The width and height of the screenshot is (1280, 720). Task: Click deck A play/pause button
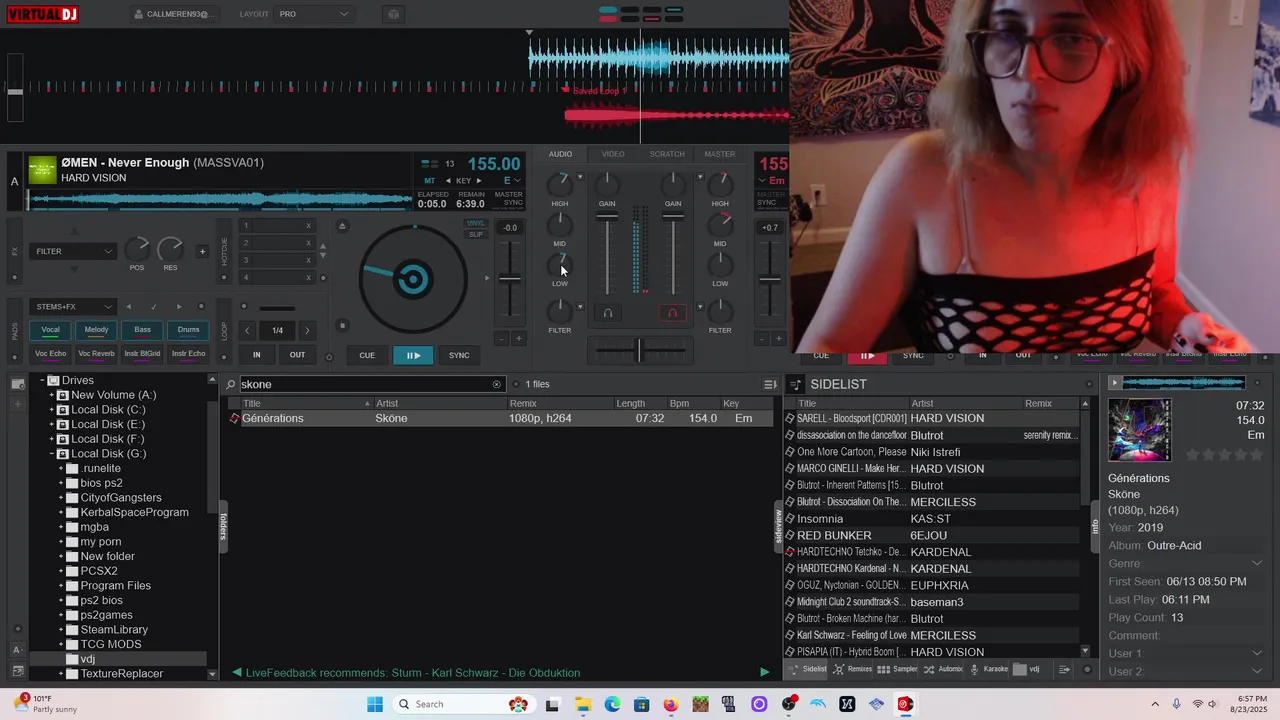[413, 355]
